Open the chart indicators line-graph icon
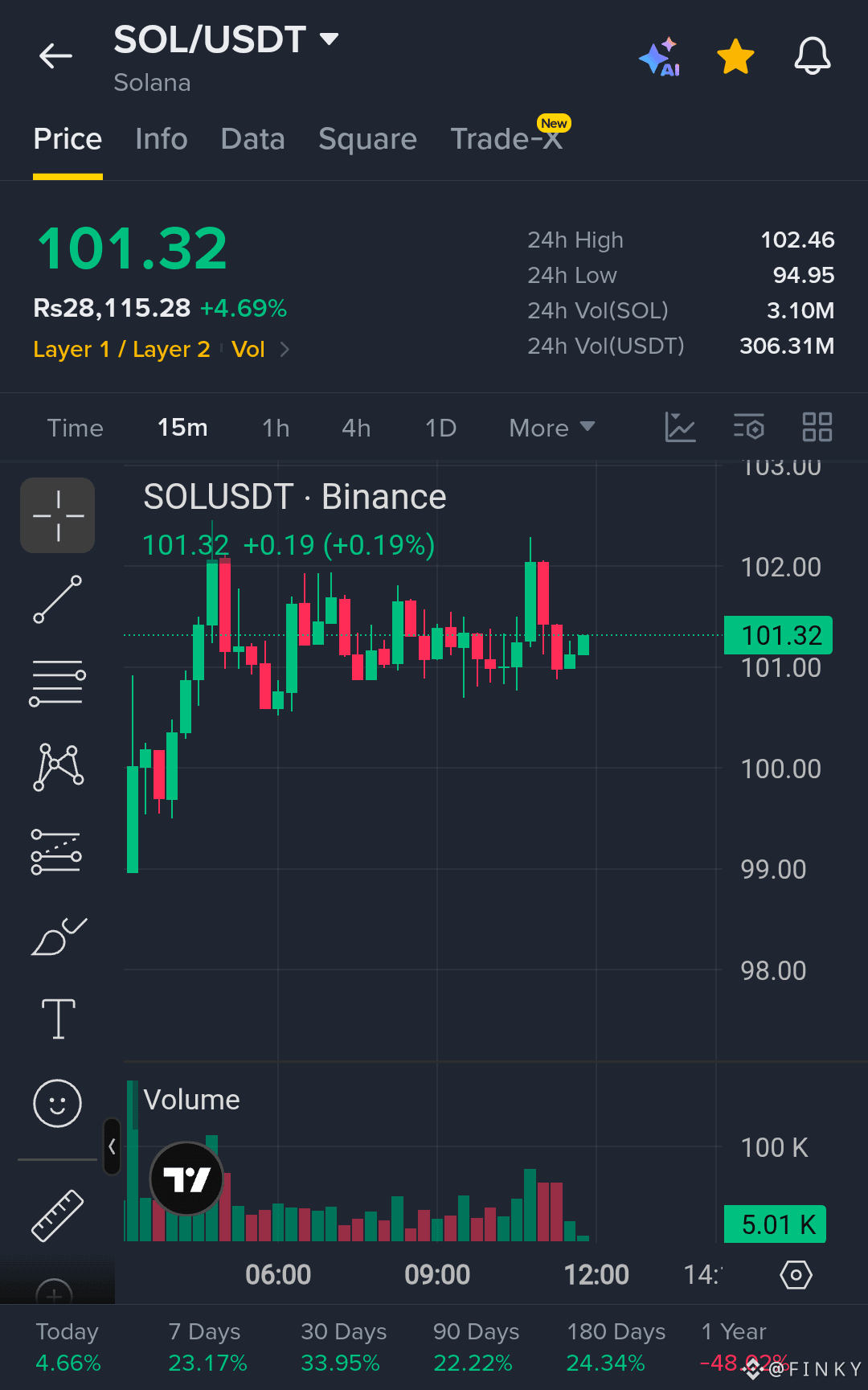Screen dimensions: 868x1390 [x=680, y=427]
